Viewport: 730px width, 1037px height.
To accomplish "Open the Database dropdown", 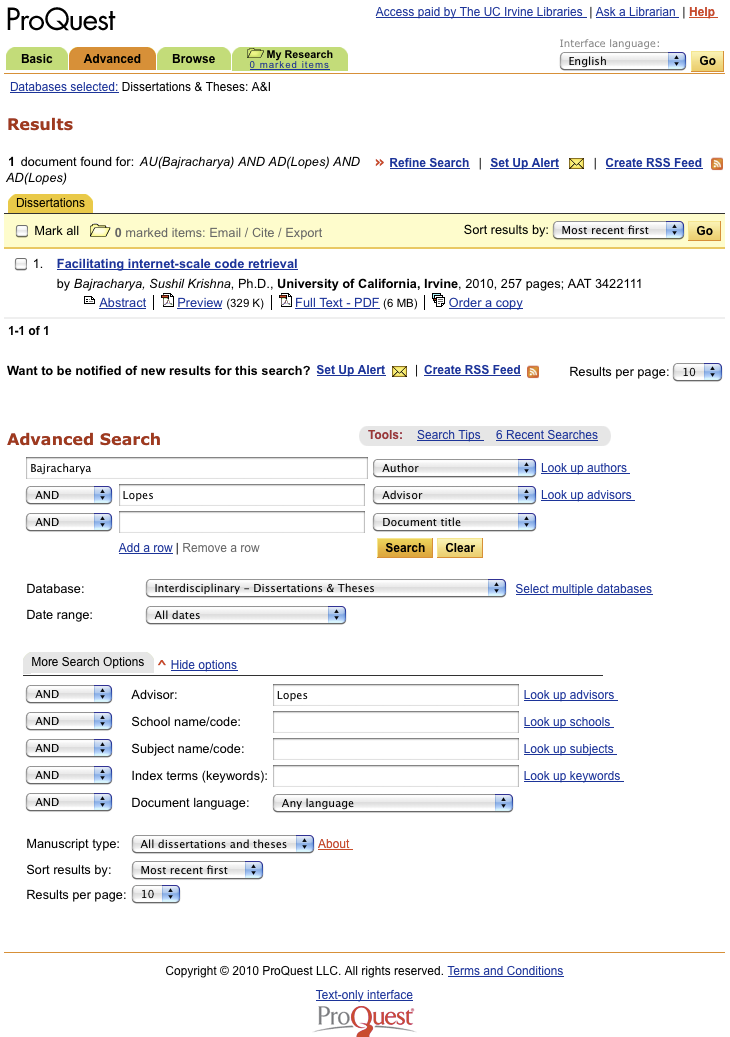I will [x=325, y=588].
